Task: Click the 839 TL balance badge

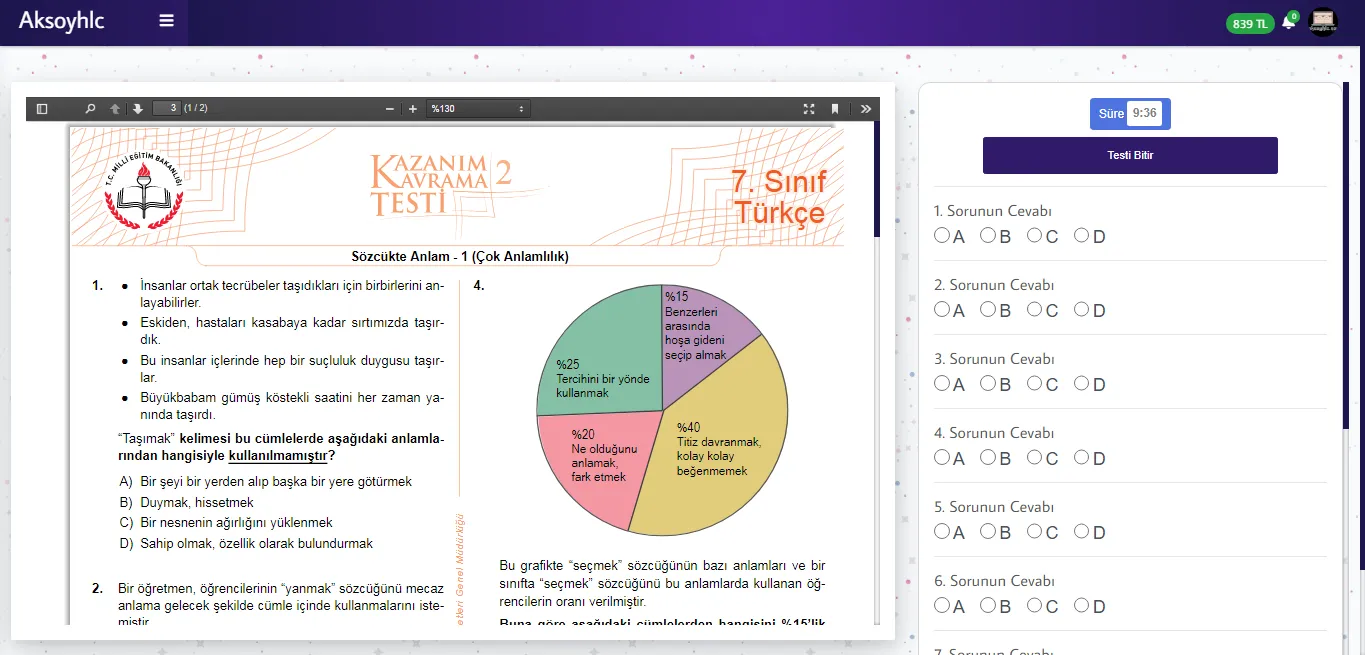Action: coord(1250,23)
